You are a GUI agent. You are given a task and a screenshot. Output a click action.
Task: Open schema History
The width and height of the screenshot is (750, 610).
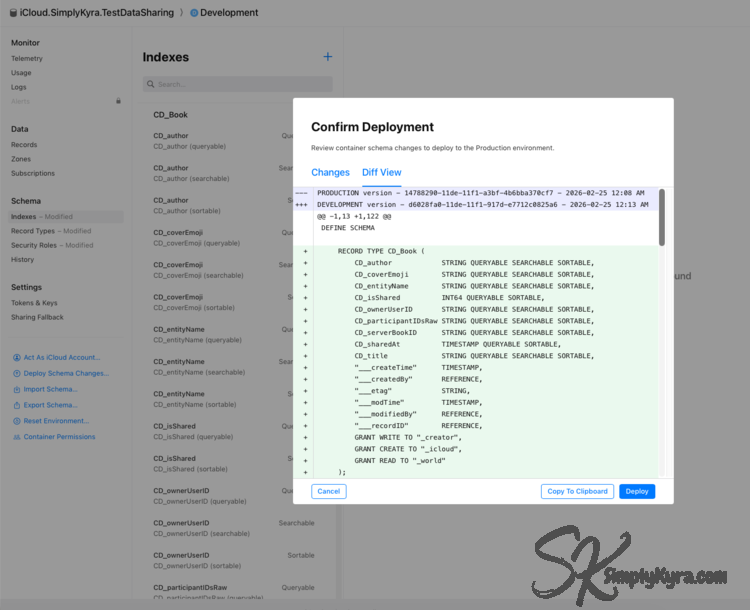(x=22, y=260)
